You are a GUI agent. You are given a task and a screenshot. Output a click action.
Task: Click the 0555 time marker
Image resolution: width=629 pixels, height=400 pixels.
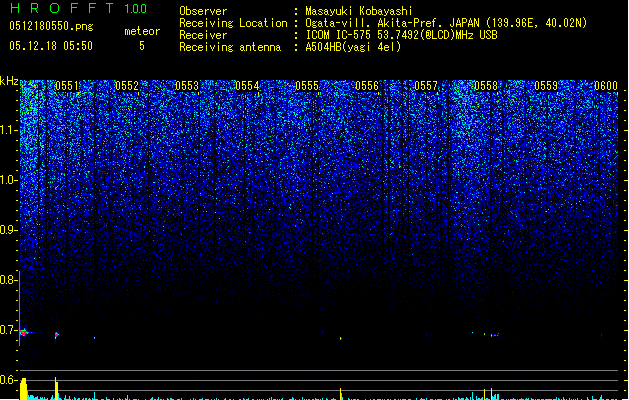point(307,86)
